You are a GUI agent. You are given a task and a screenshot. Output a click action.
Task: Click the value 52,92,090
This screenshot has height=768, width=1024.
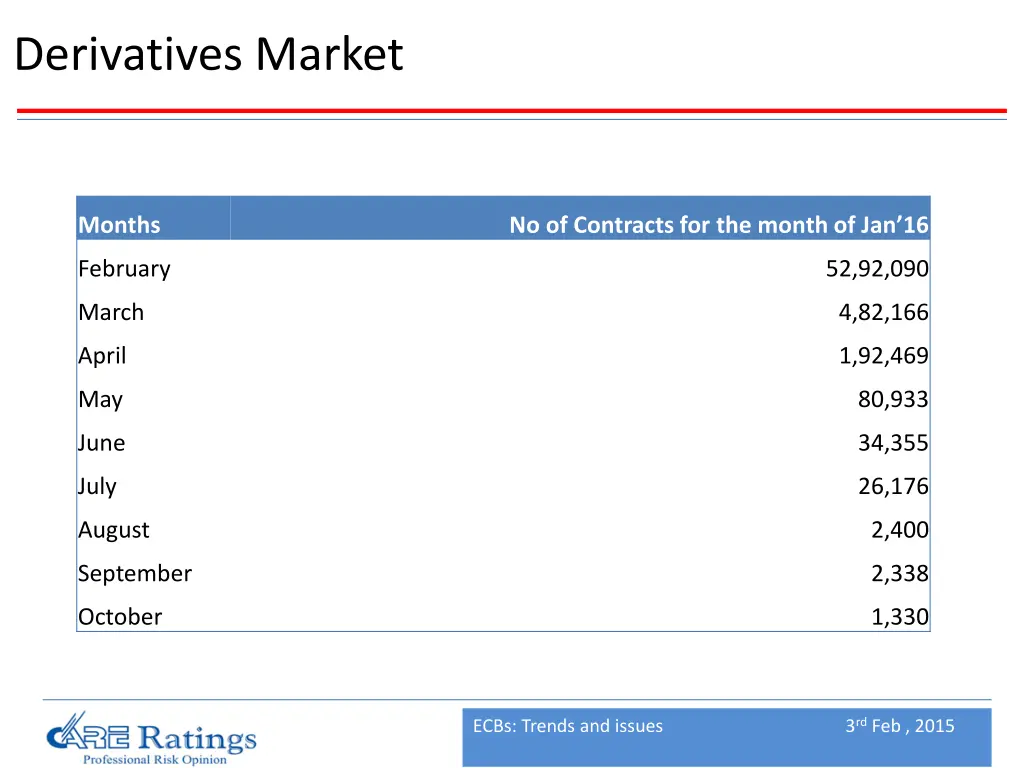click(877, 268)
